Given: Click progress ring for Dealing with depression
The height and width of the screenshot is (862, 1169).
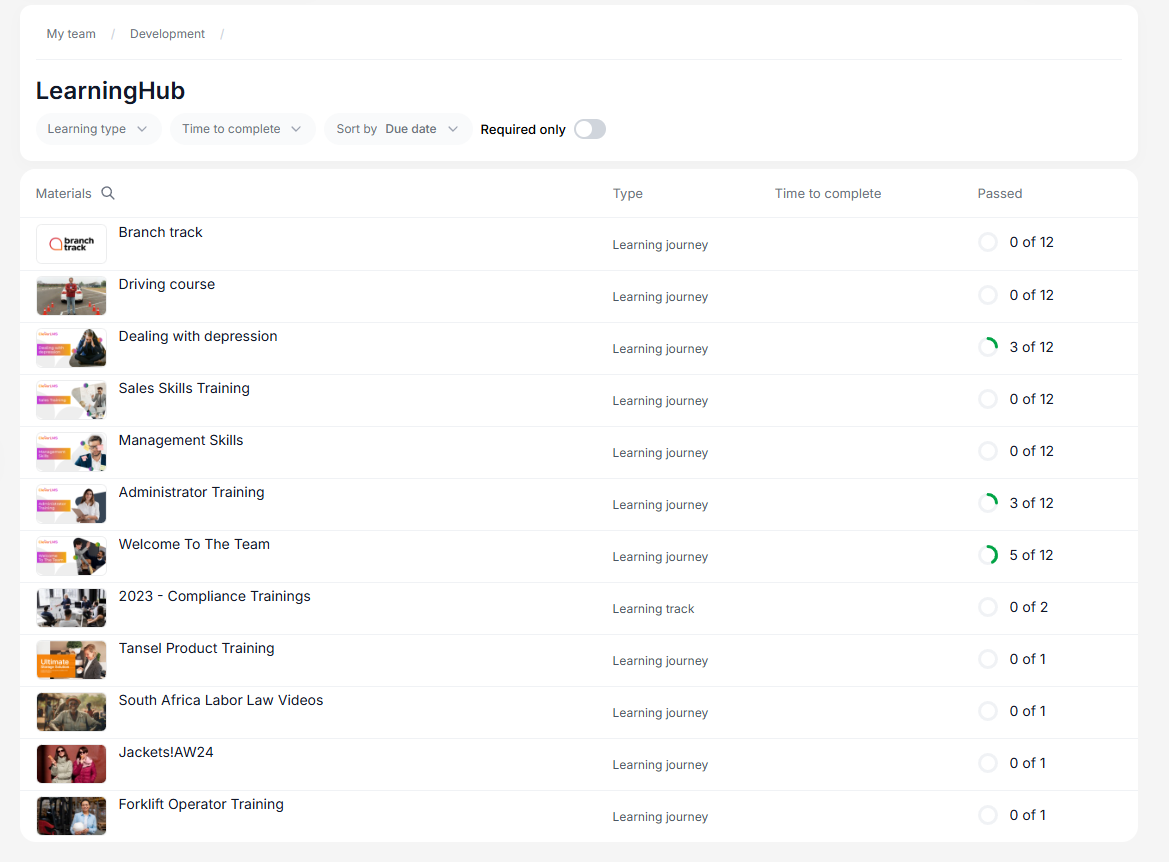Looking at the screenshot, I should [988, 347].
